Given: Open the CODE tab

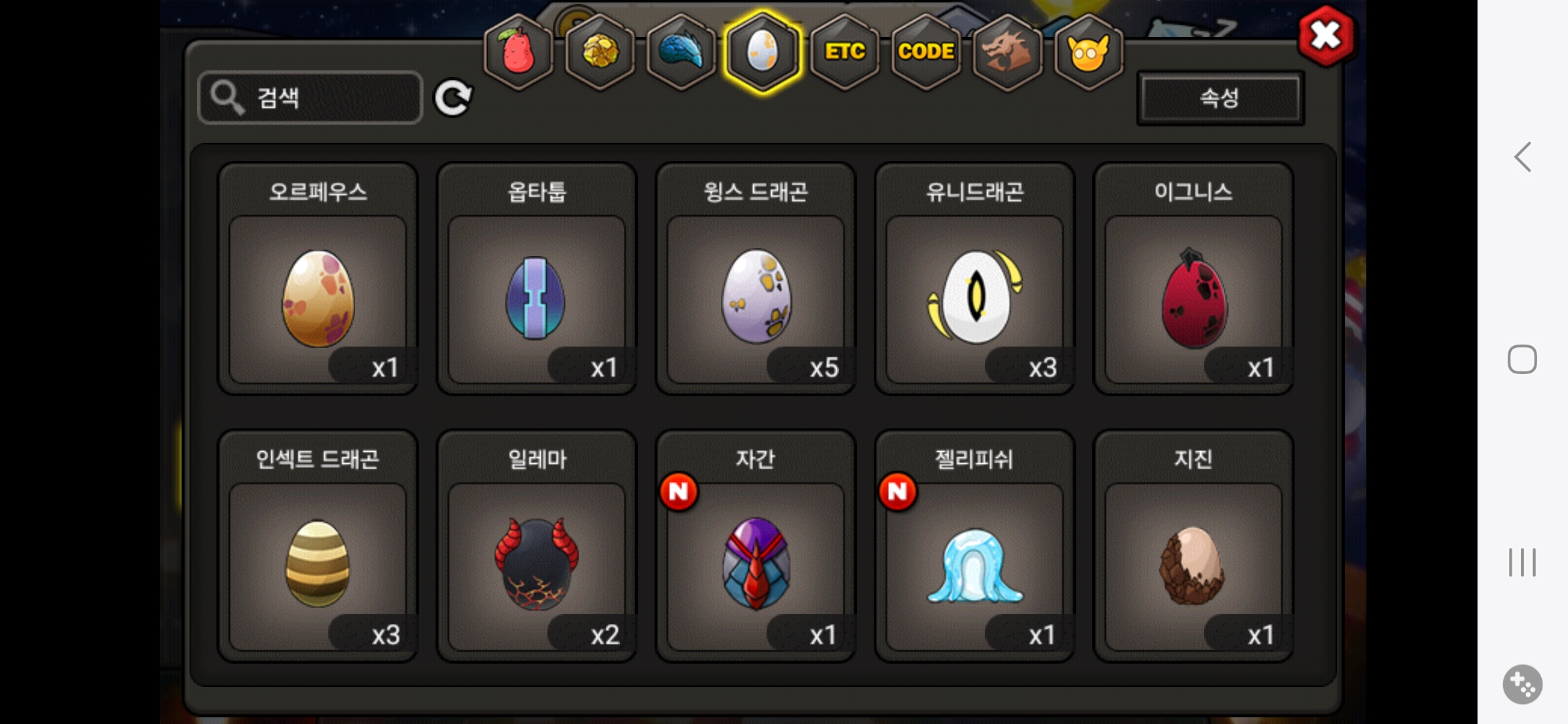Looking at the screenshot, I should click(926, 52).
